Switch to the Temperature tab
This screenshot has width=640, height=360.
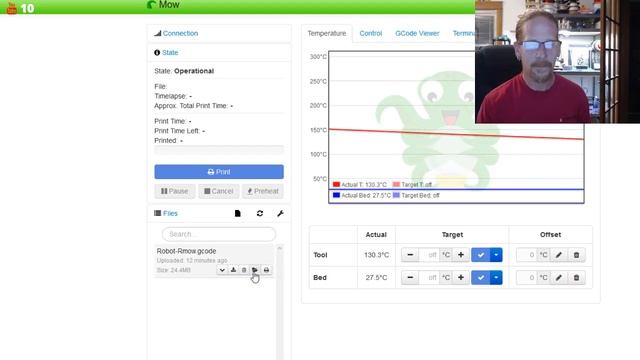(327, 33)
